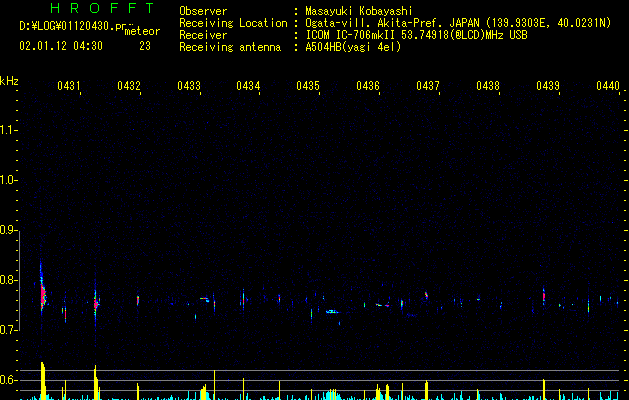Click the 'Observer' field label
The width and height of the screenshot is (629, 400).
point(203,11)
